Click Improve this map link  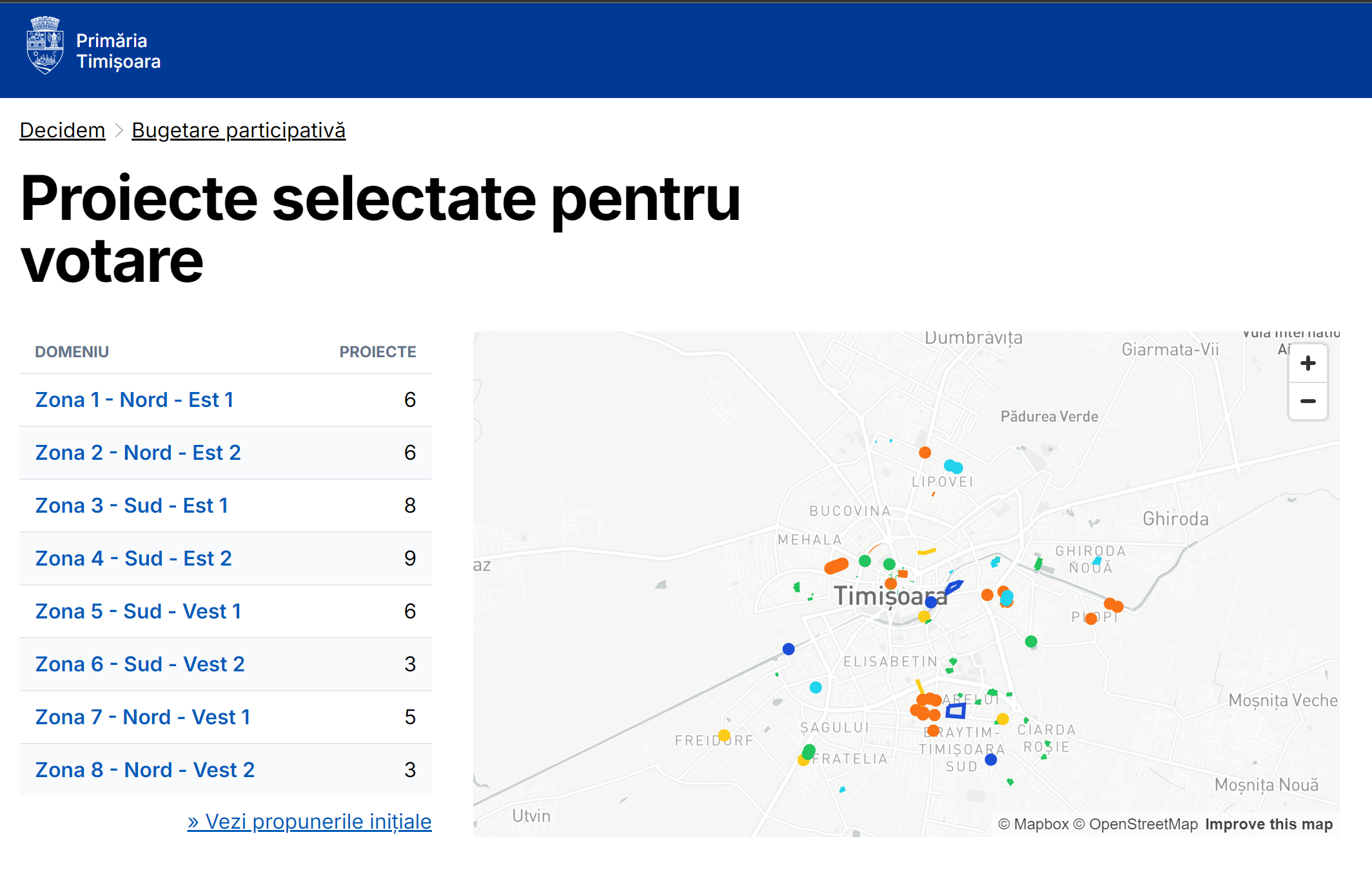point(1268,824)
